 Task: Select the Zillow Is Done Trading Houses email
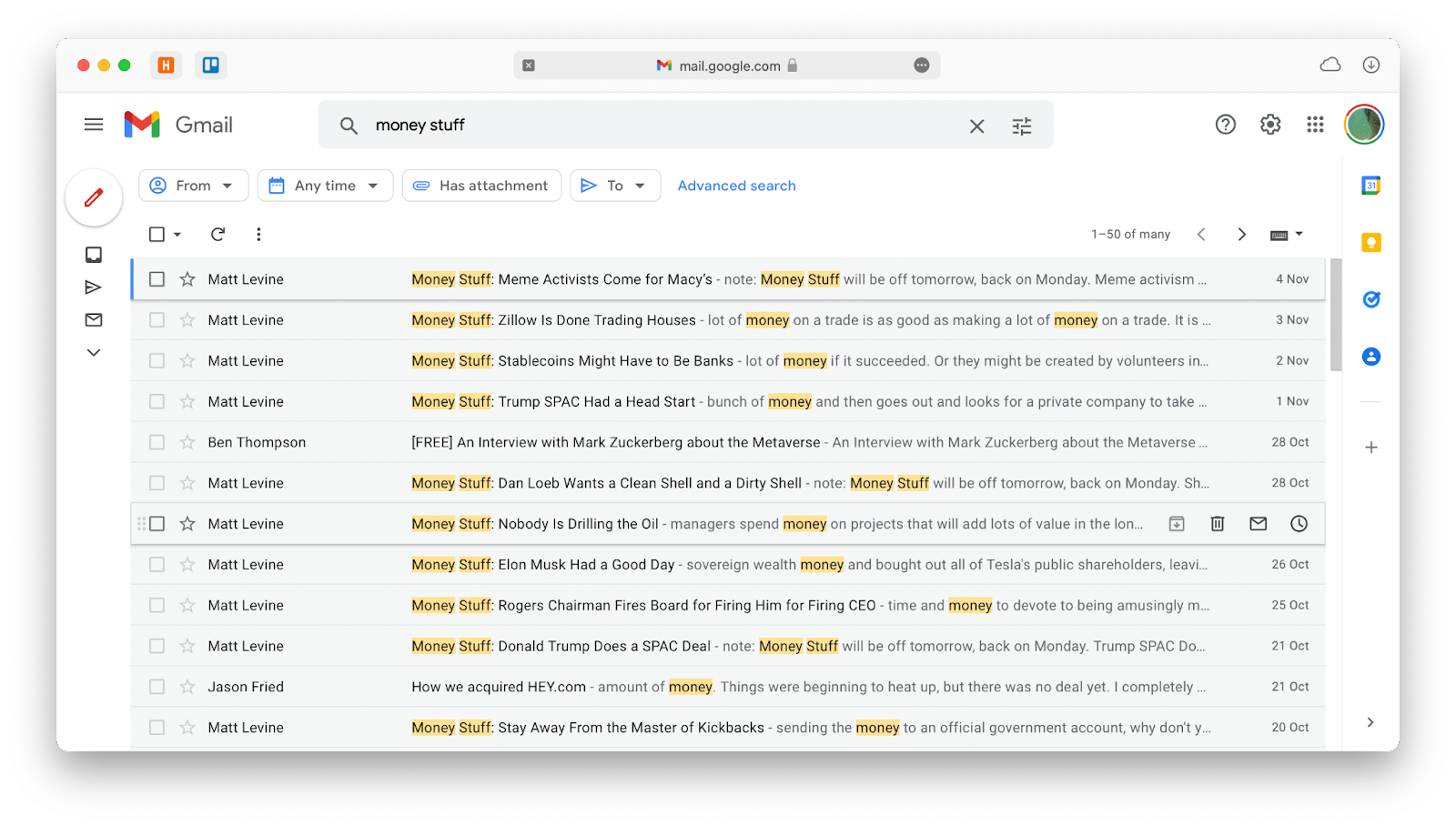coord(157,320)
